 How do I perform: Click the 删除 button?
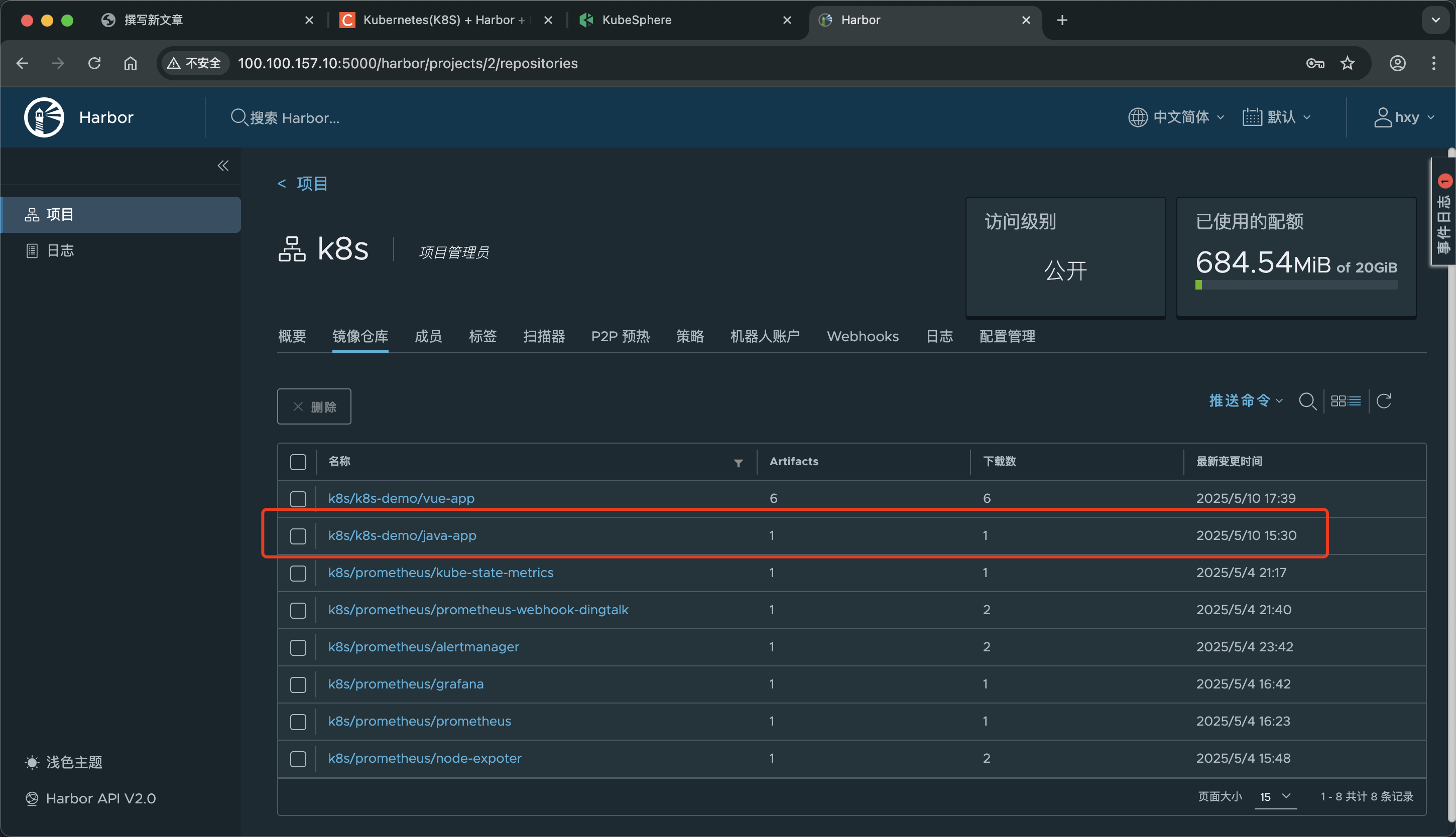pyautogui.click(x=314, y=406)
